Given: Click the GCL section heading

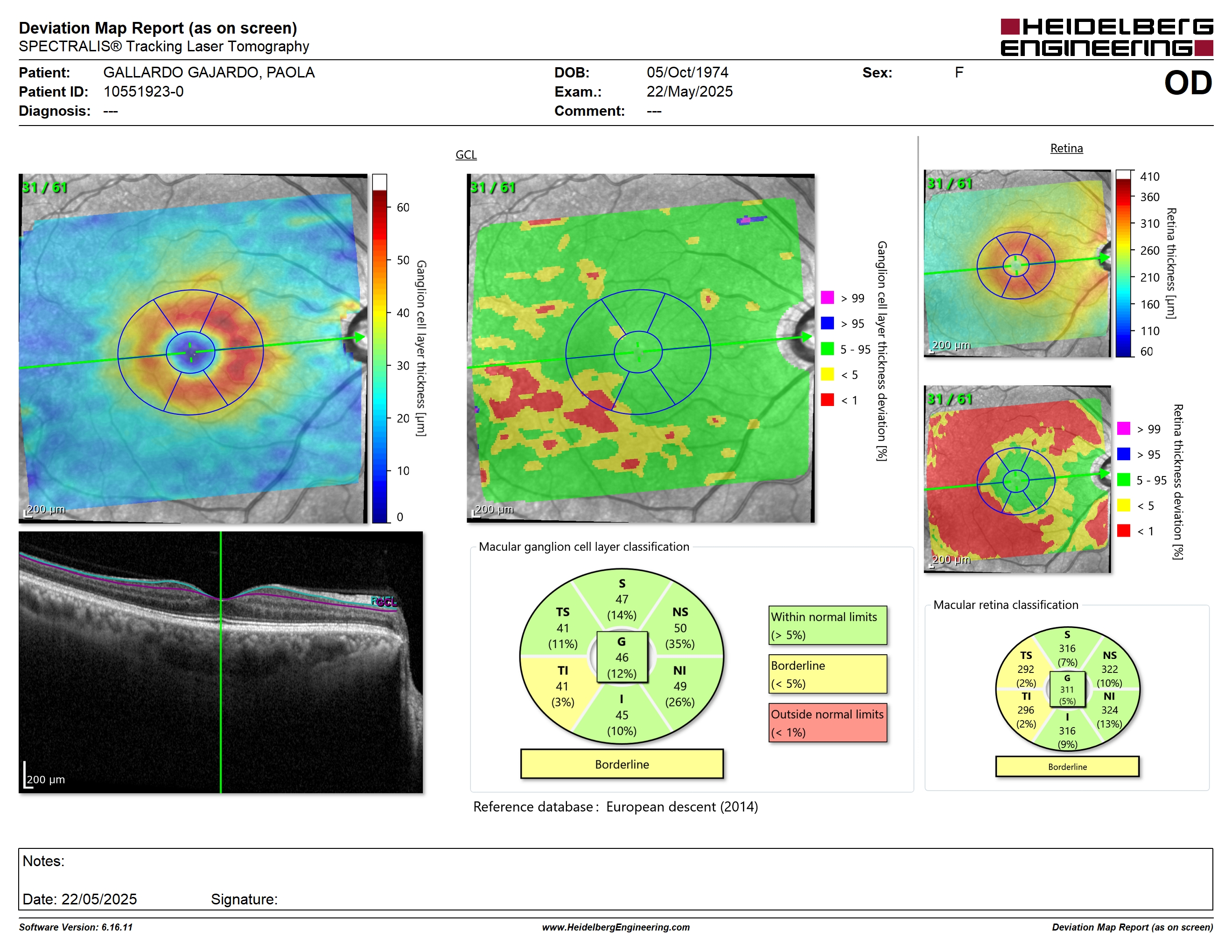Looking at the screenshot, I should click(x=466, y=154).
